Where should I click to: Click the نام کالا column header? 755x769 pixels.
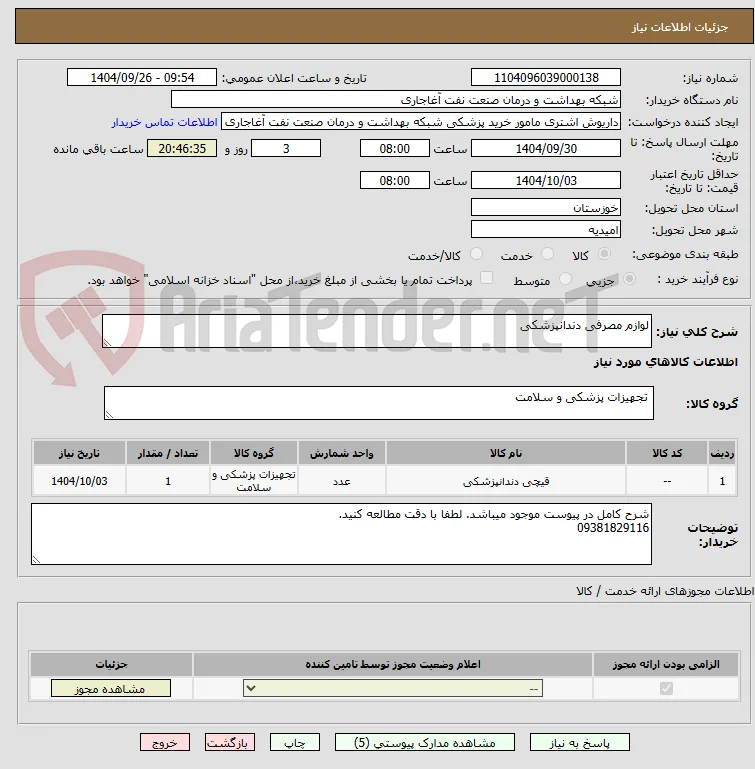(505, 453)
